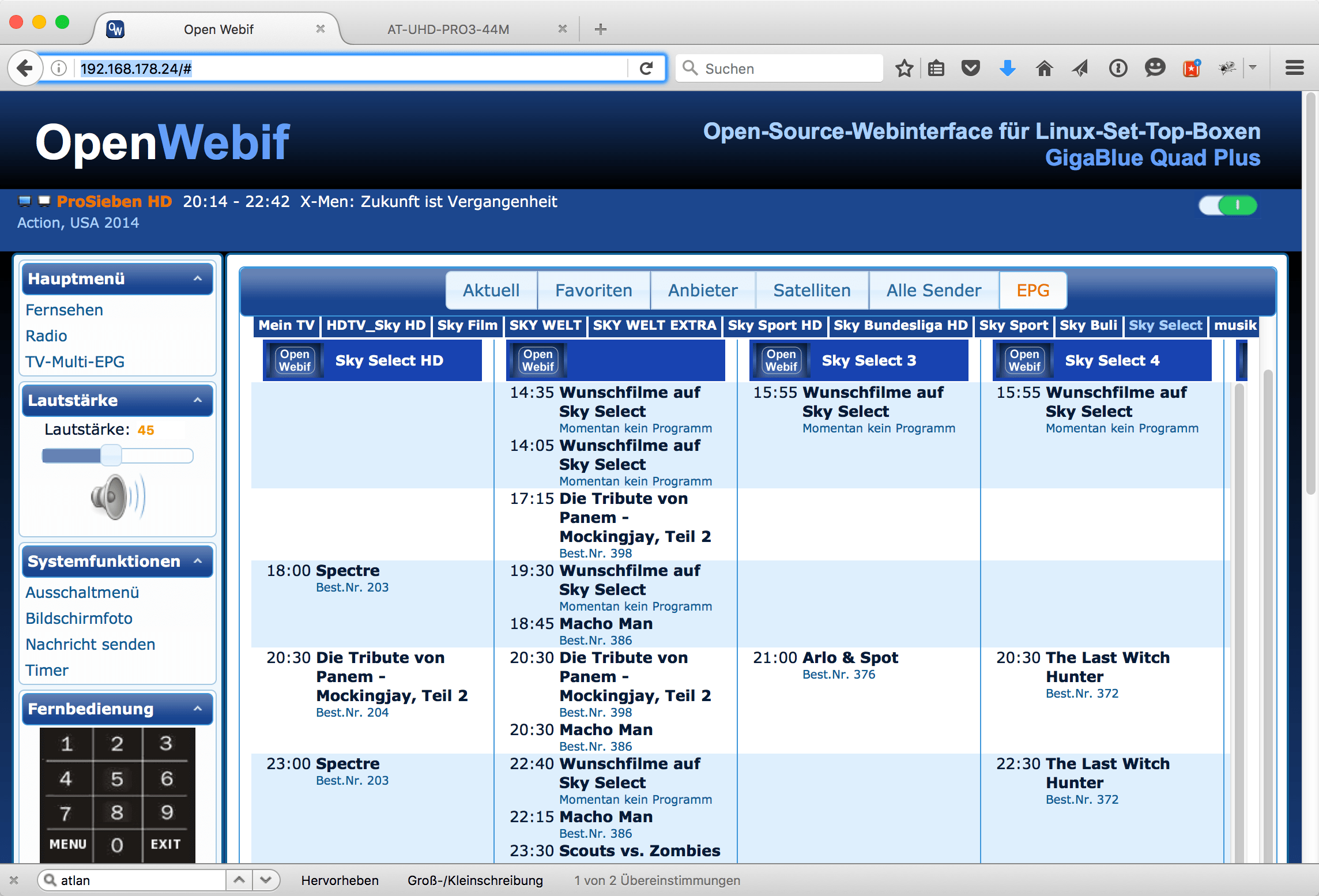Click the Open Webif logo of Sky Select HD
The width and height of the screenshot is (1319, 896).
295,360
